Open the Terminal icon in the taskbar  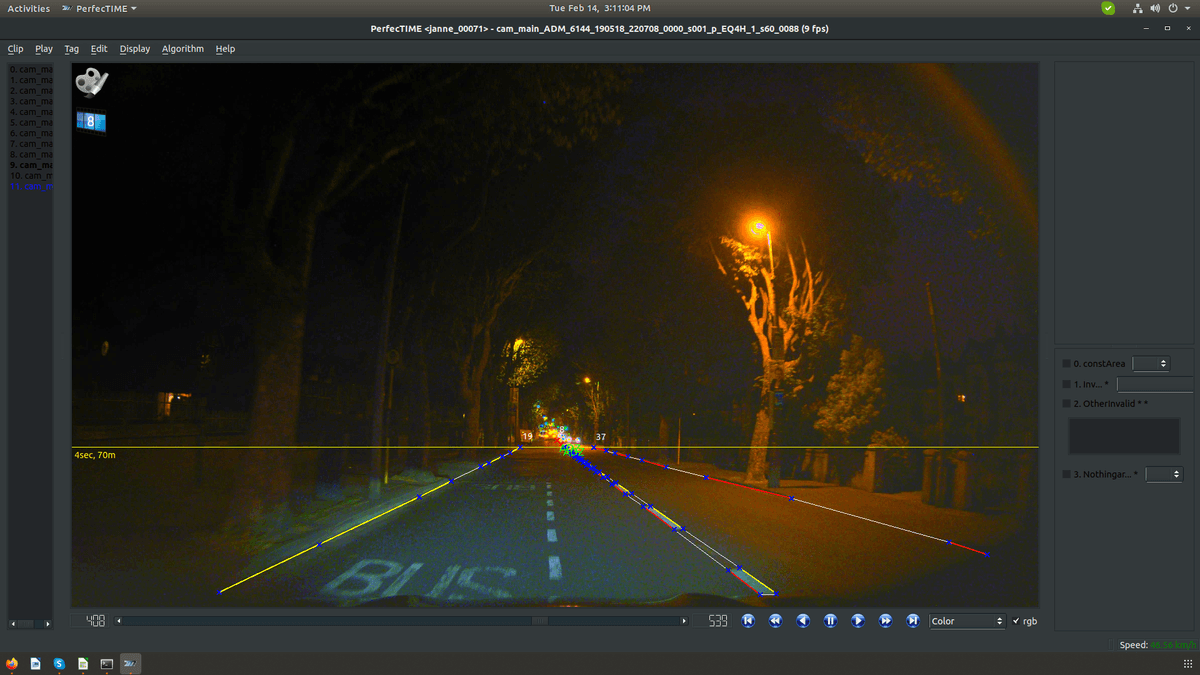(x=106, y=663)
